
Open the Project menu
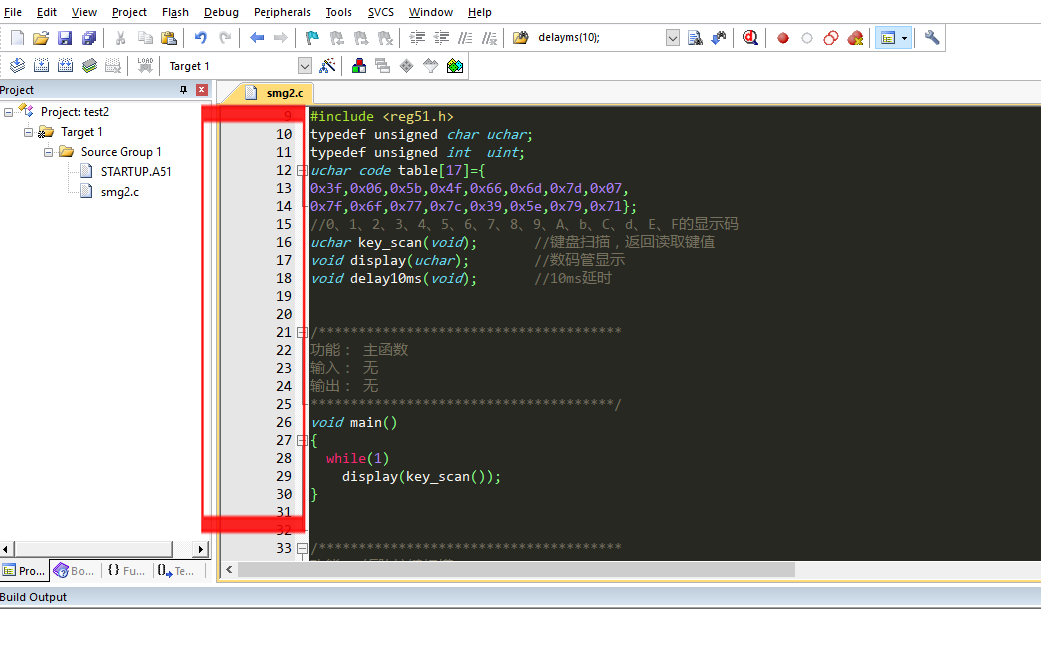coord(129,12)
